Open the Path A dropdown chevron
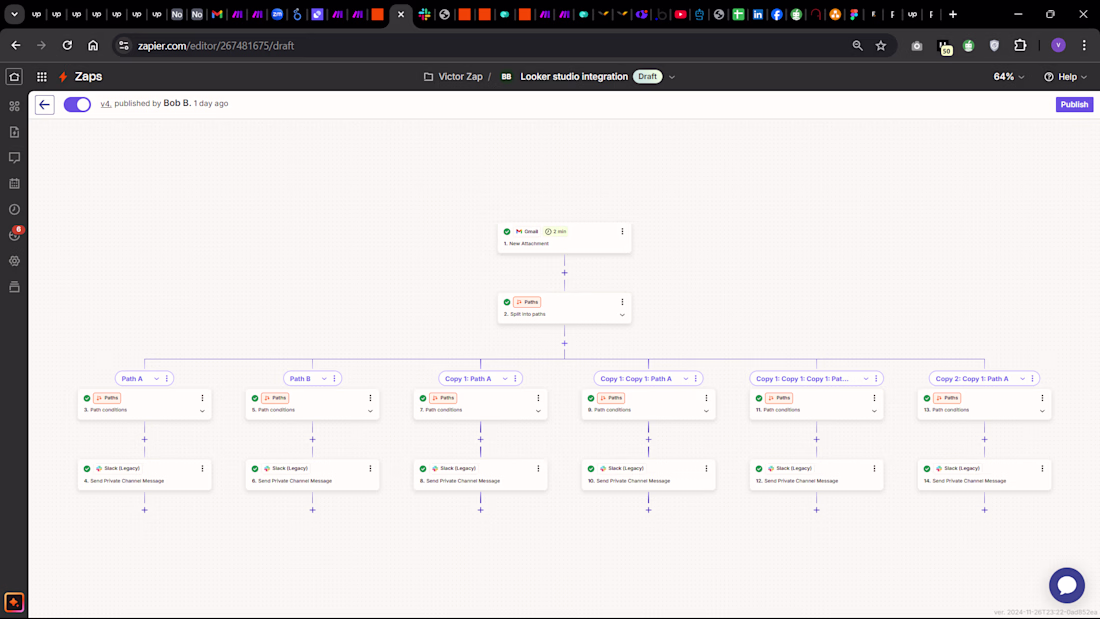Screen dimensions: 1100x619 coord(156,379)
